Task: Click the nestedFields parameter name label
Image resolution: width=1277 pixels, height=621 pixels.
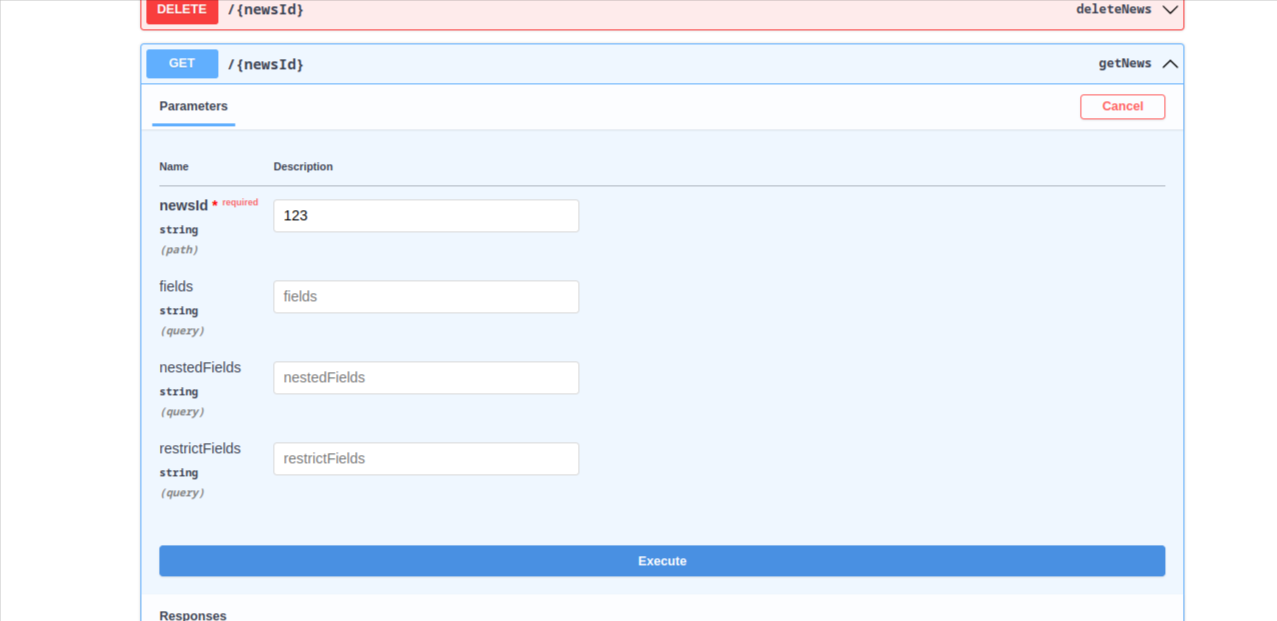Action: (x=200, y=367)
